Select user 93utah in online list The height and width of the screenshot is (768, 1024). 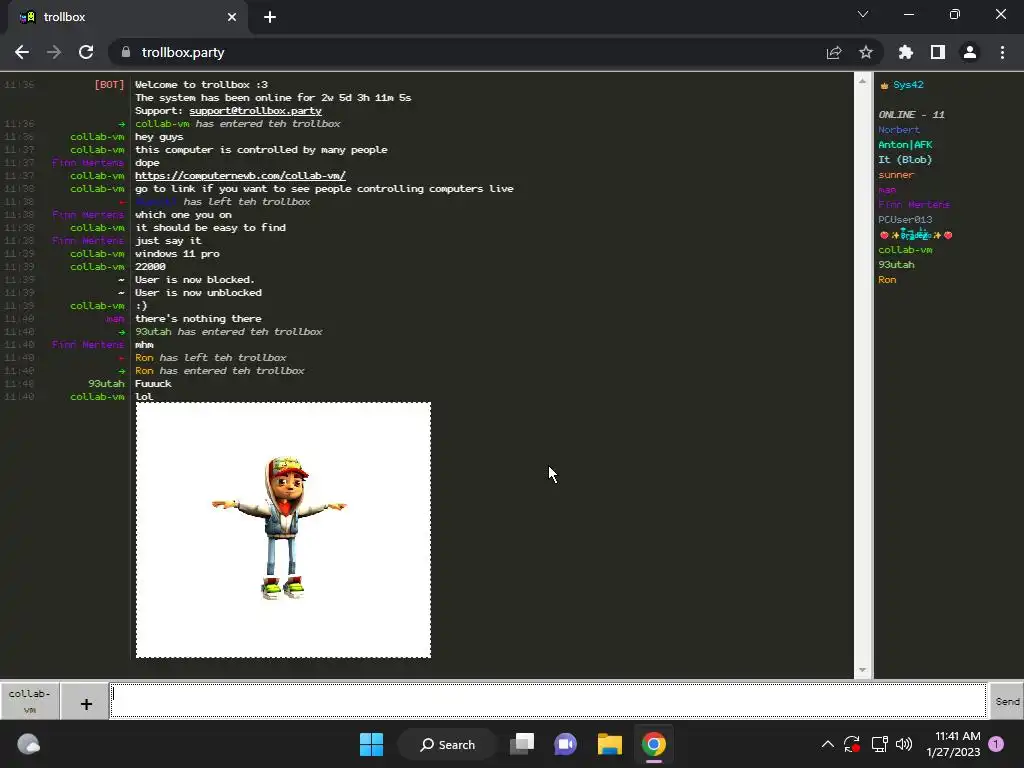[x=896, y=264]
